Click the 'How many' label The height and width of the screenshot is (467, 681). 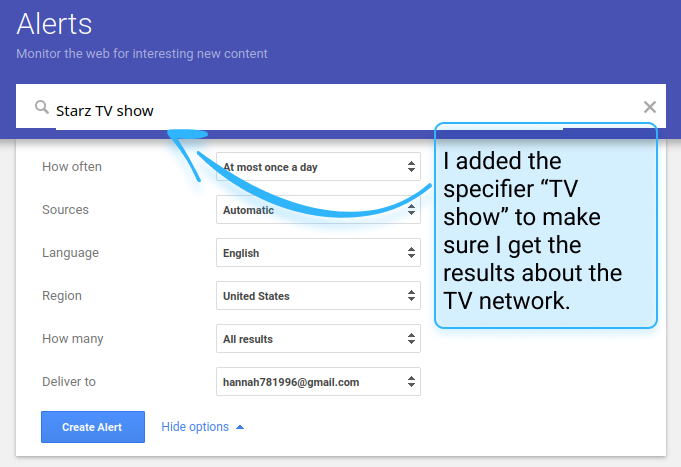[x=73, y=339]
